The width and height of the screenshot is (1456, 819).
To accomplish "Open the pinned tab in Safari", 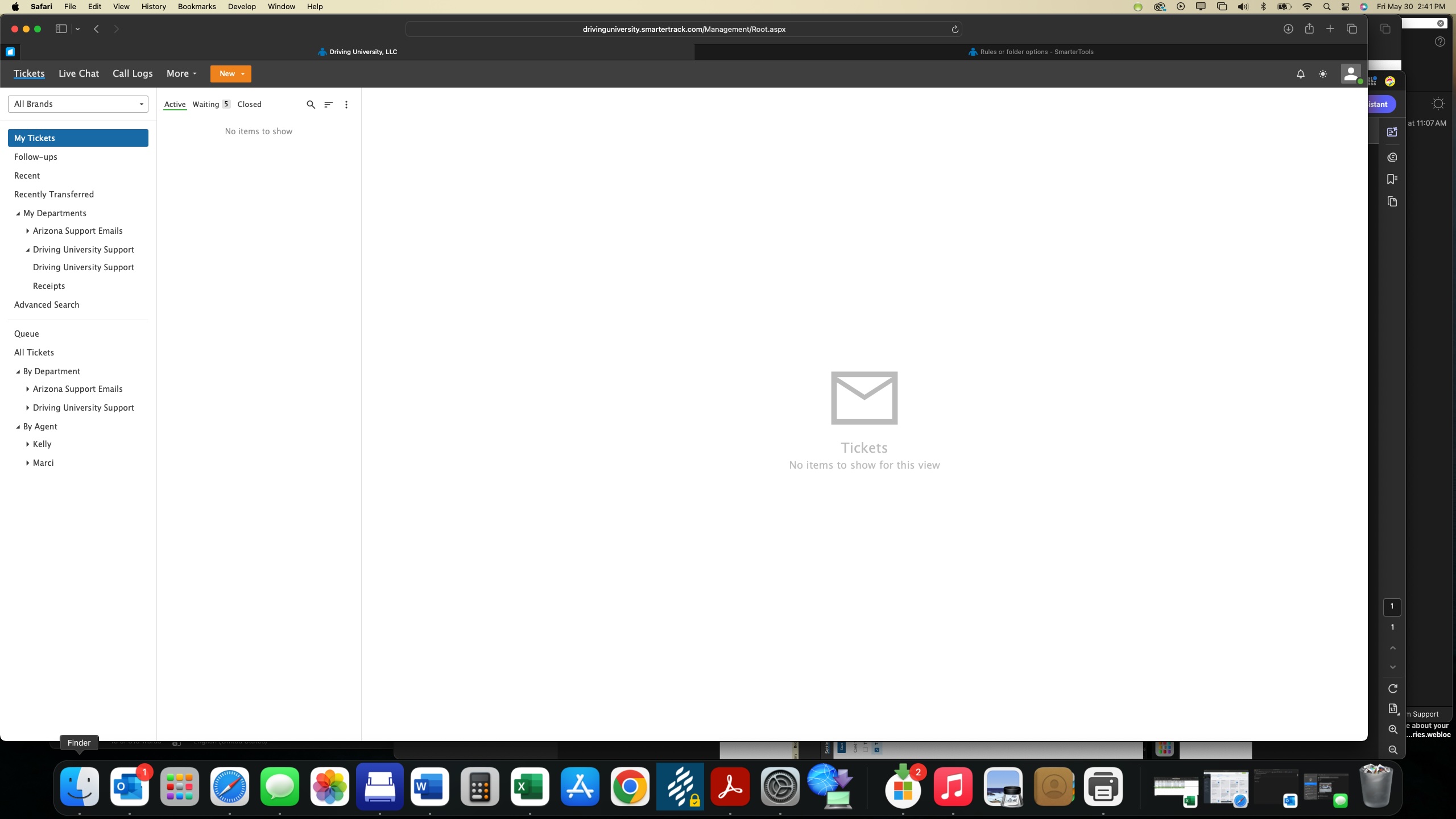I will 10,52.
